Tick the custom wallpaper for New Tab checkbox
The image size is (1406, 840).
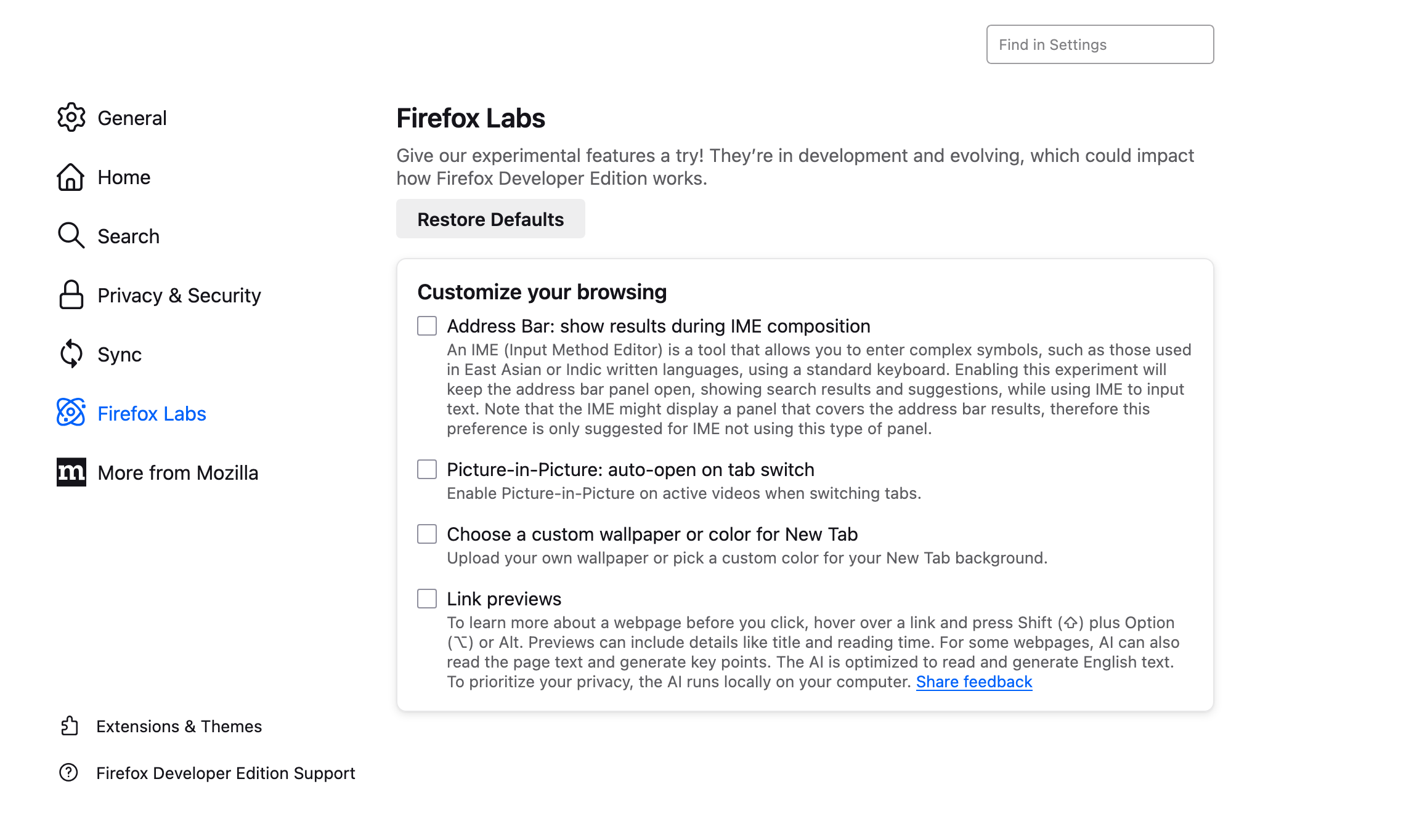[x=427, y=534]
